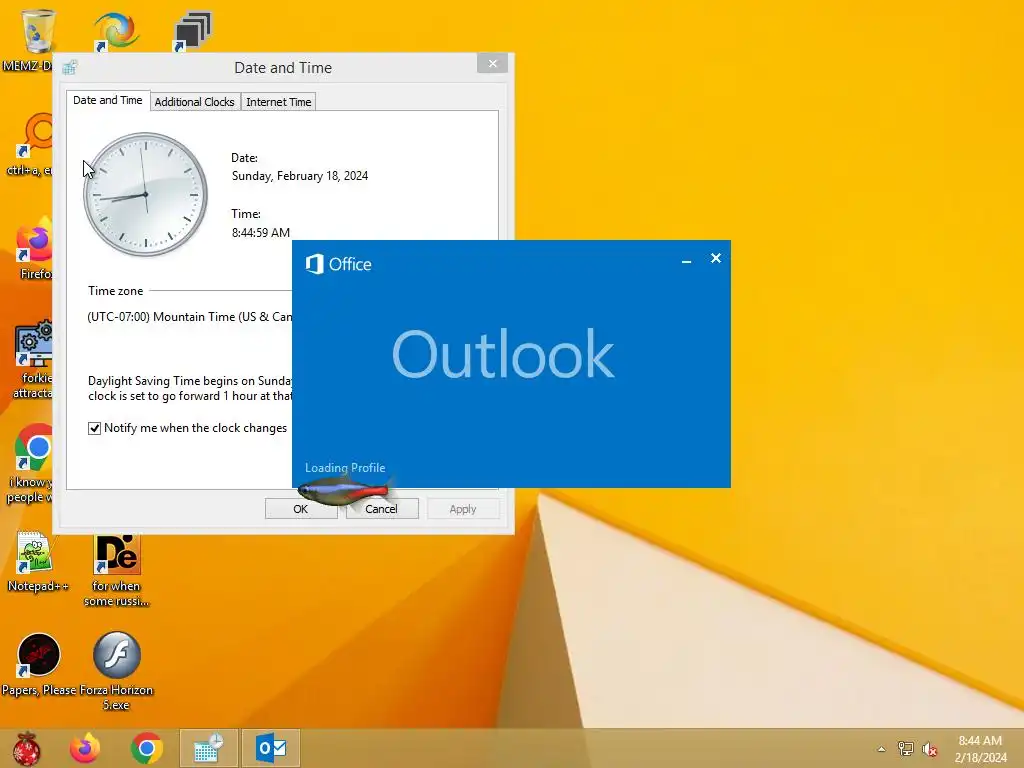1024x768 pixels.
Task: Close the Outlook splash screen
Action: tap(716, 259)
